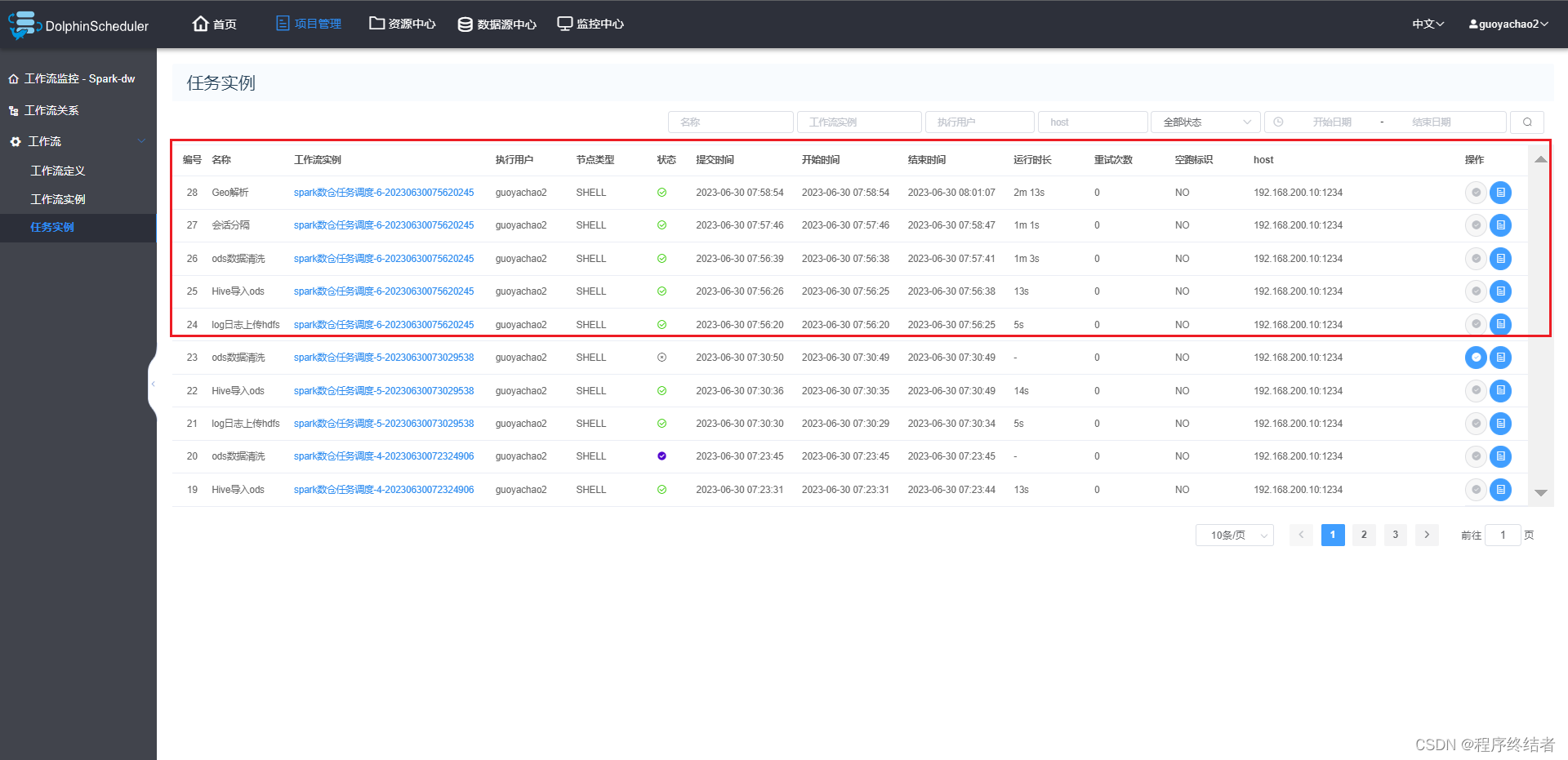
Task: Open the 10条/页 page size dropdown
Action: tap(1235, 536)
